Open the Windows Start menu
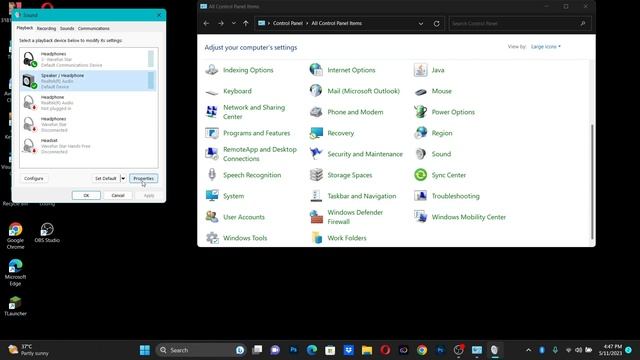 pyautogui.click(x=145, y=350)
